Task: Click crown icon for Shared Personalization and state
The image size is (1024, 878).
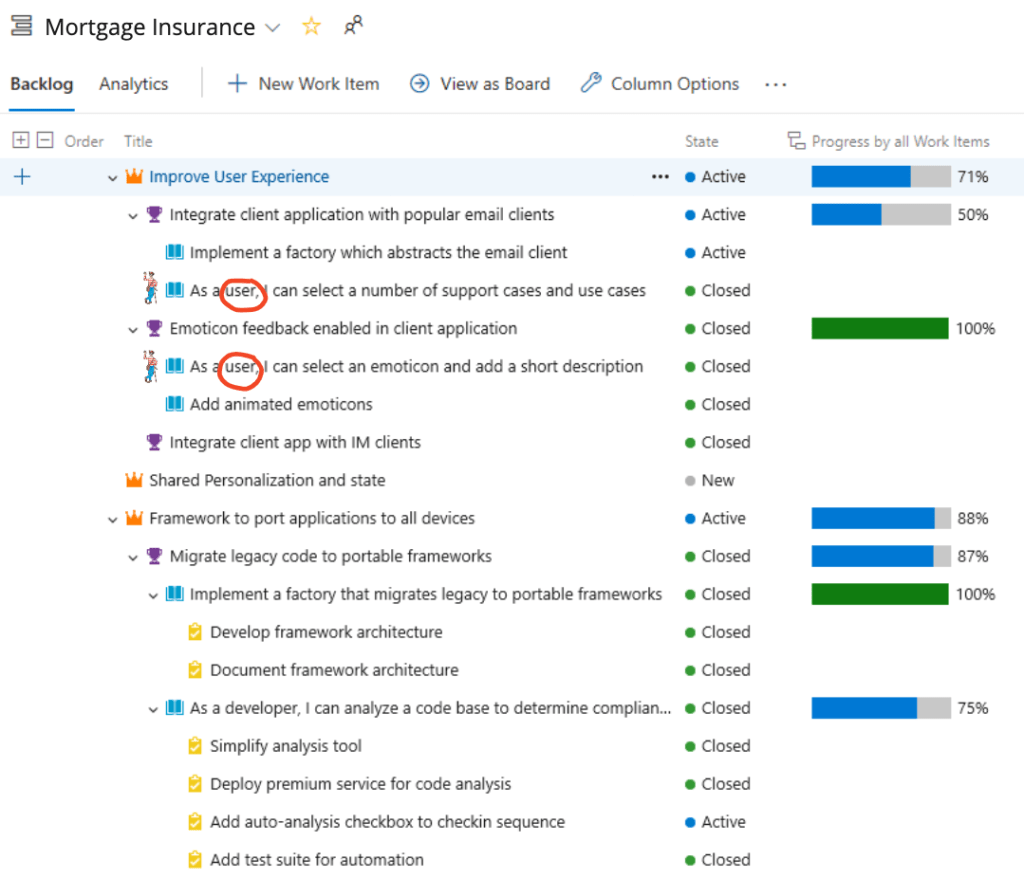Action: (x=134, y=481)
